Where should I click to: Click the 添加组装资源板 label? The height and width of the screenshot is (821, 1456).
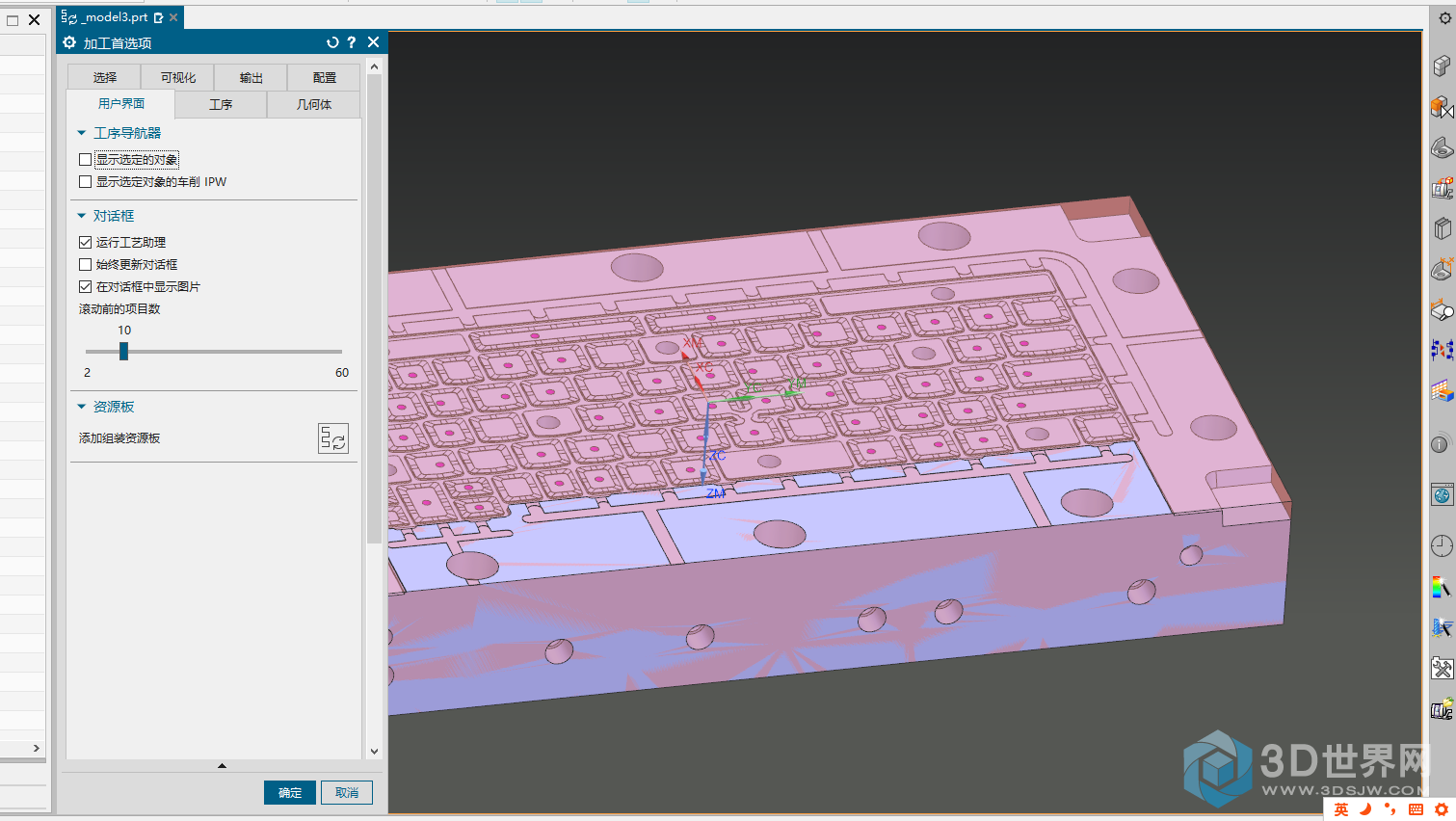pyautogui.click(x=119, y=438)
